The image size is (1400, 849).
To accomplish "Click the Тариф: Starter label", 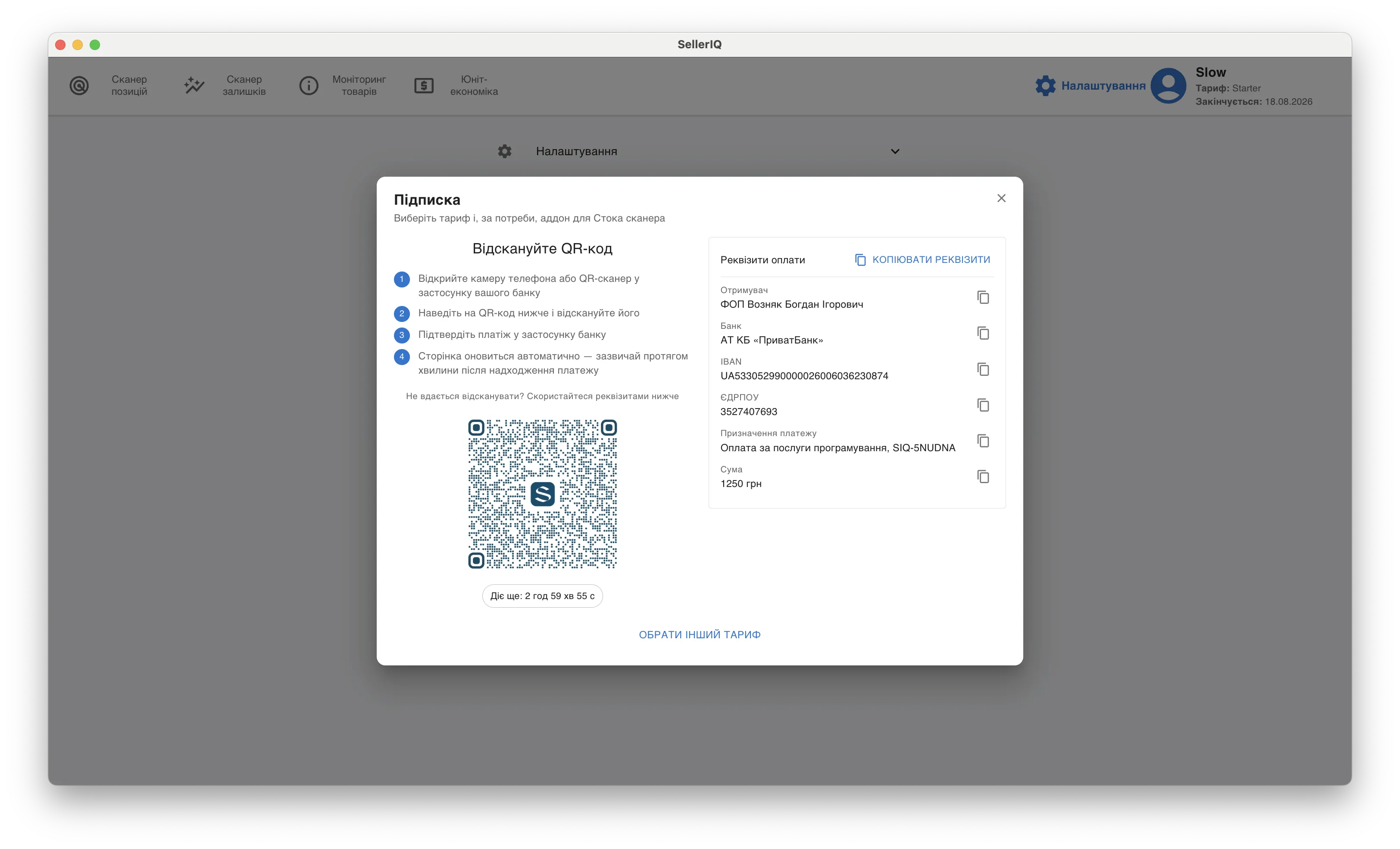I will coord(1228,88).
